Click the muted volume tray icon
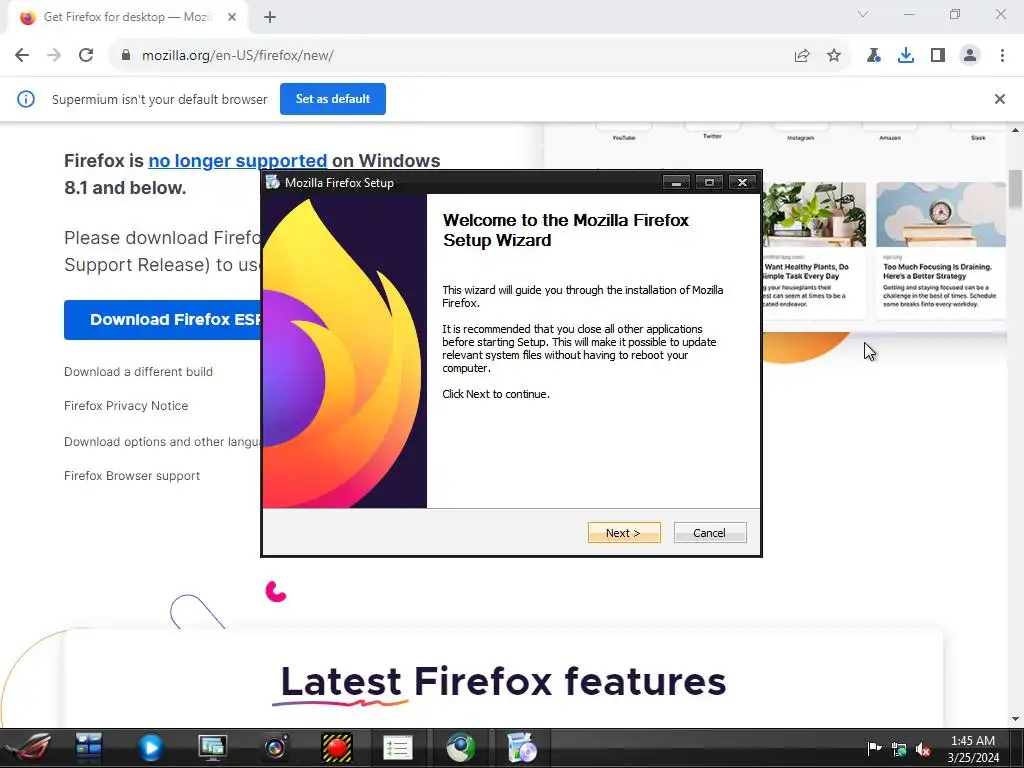Image resolution: width=1024 pixels, height=768 pixels. click(923, 750)
